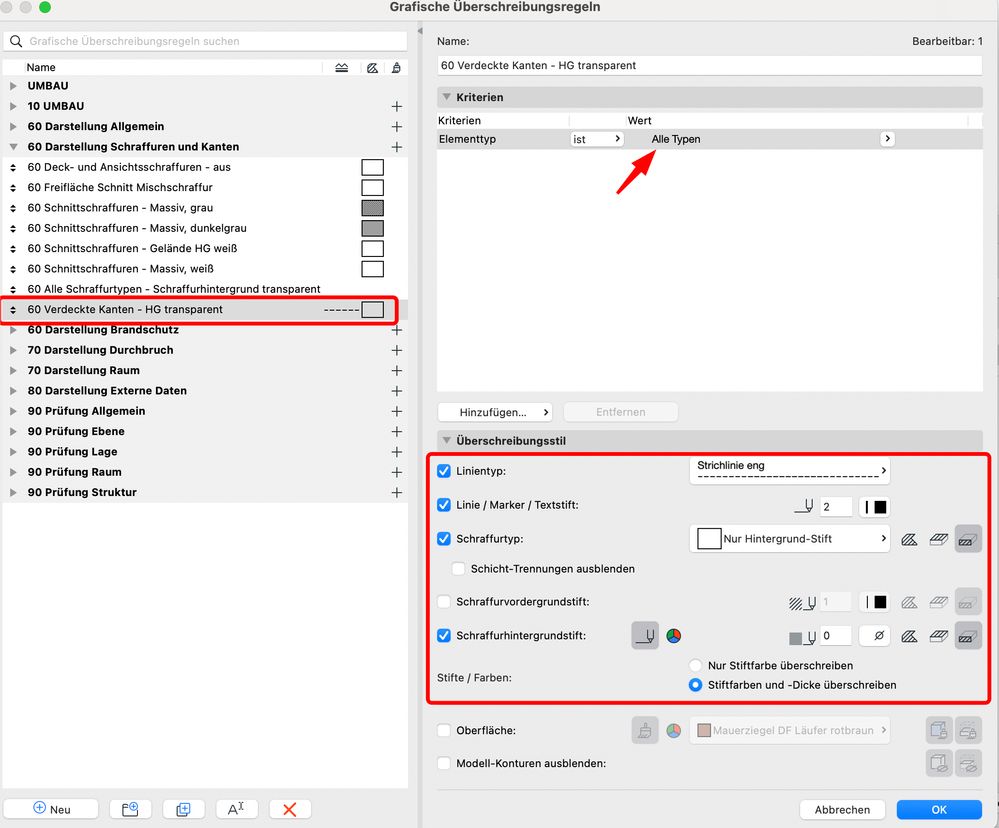Open the Alle Typen value chevron

click(888, 139)
